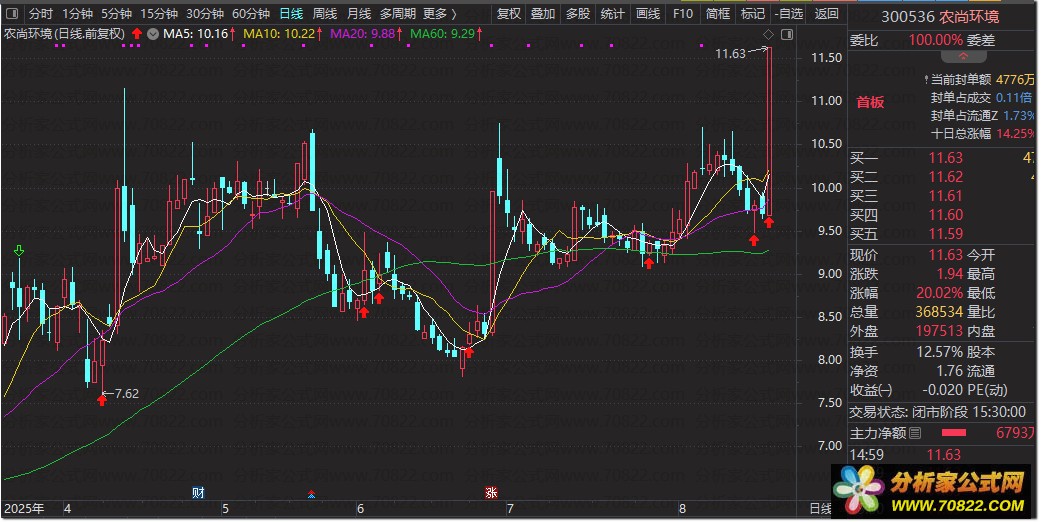Click the 十日总涨幅 14.25% value
Screen dimensions: 1041x522
click(1015, 133)
